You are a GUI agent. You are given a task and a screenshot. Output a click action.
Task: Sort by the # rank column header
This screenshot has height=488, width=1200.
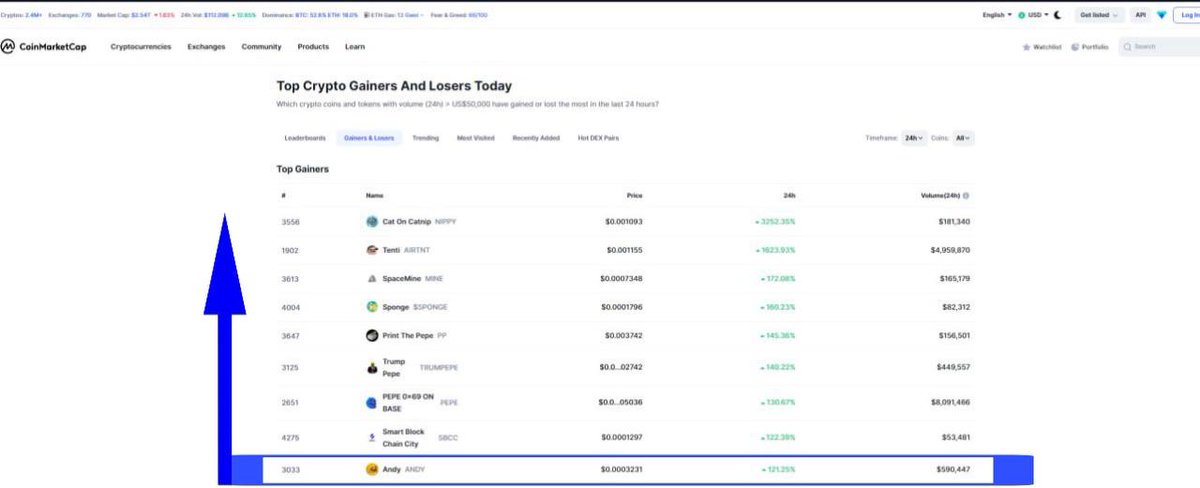(284, 196)
